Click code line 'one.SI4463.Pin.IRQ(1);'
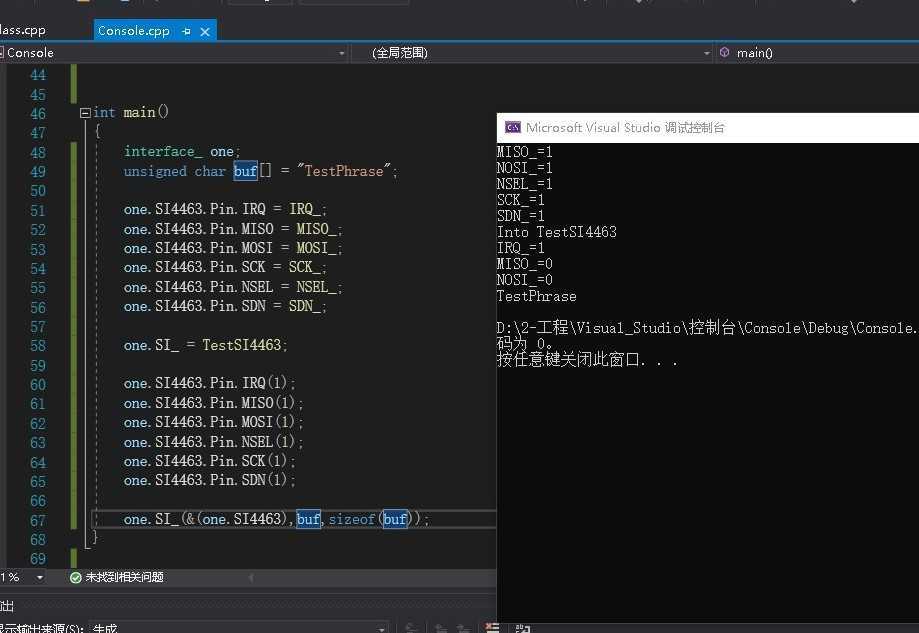Image resolution: width=919 pixels, height=633 pixels. [210, 383]
